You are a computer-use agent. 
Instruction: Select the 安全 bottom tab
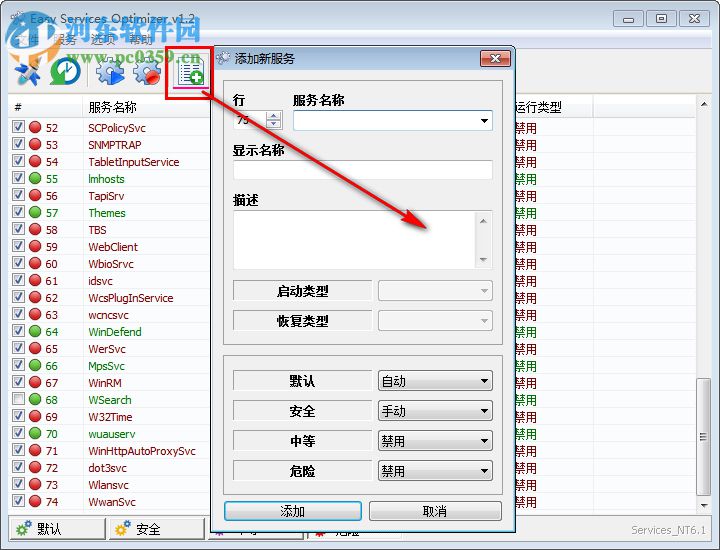157,529
